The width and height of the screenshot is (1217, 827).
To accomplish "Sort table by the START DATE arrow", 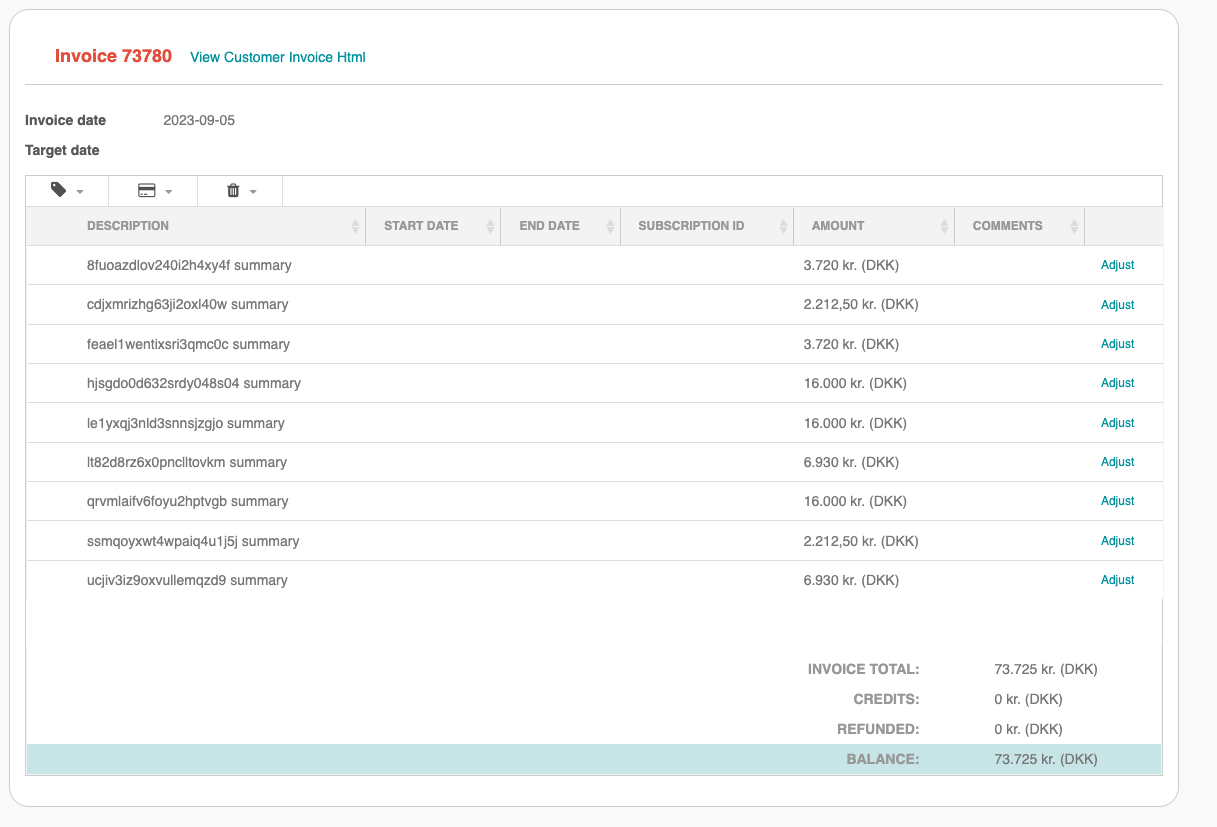I will click(489, 226).
